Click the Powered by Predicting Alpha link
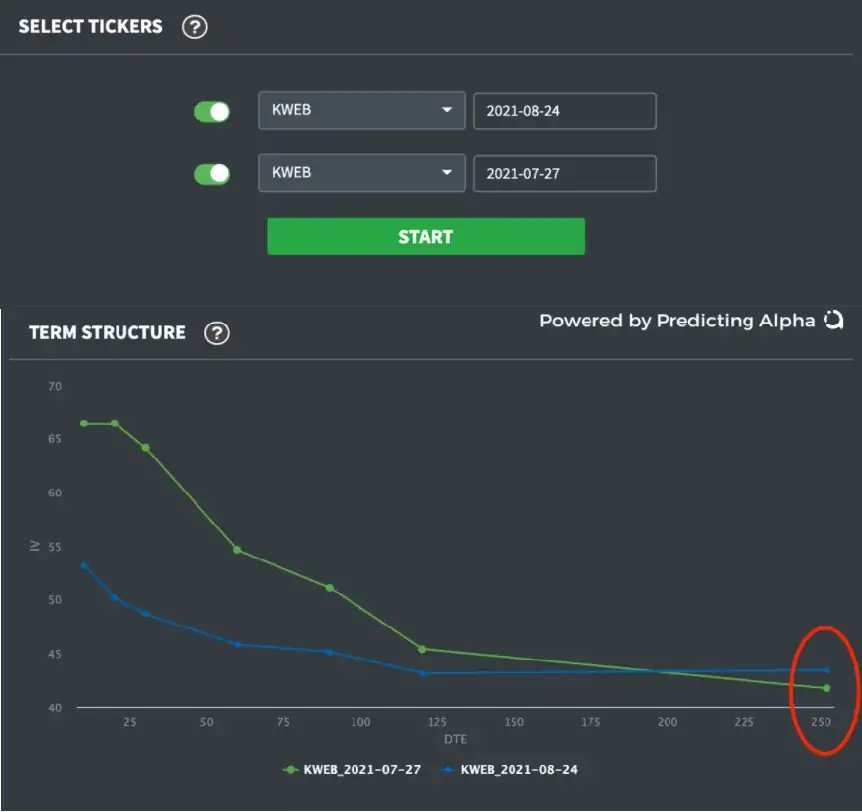The height and width of the screenshot is (812, 862). pos(677,321)
